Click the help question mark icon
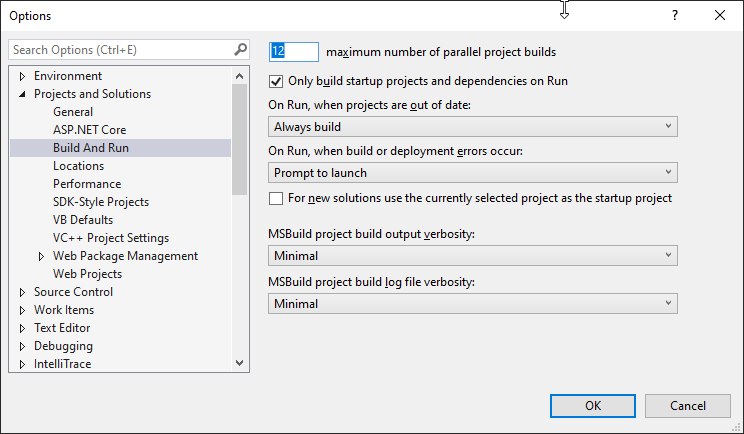744x434 pixels. pyautogui.click(x=675, y=15)
